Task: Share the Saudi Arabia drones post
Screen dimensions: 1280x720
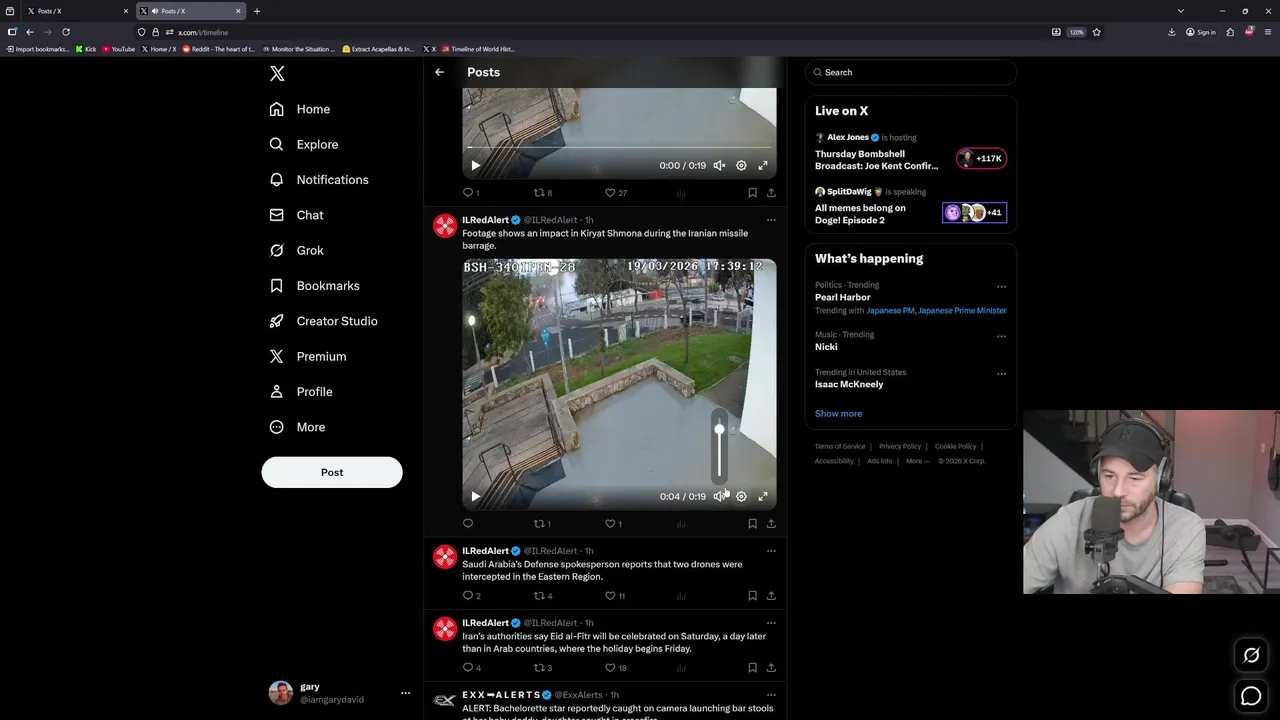Action: [771, 595]
